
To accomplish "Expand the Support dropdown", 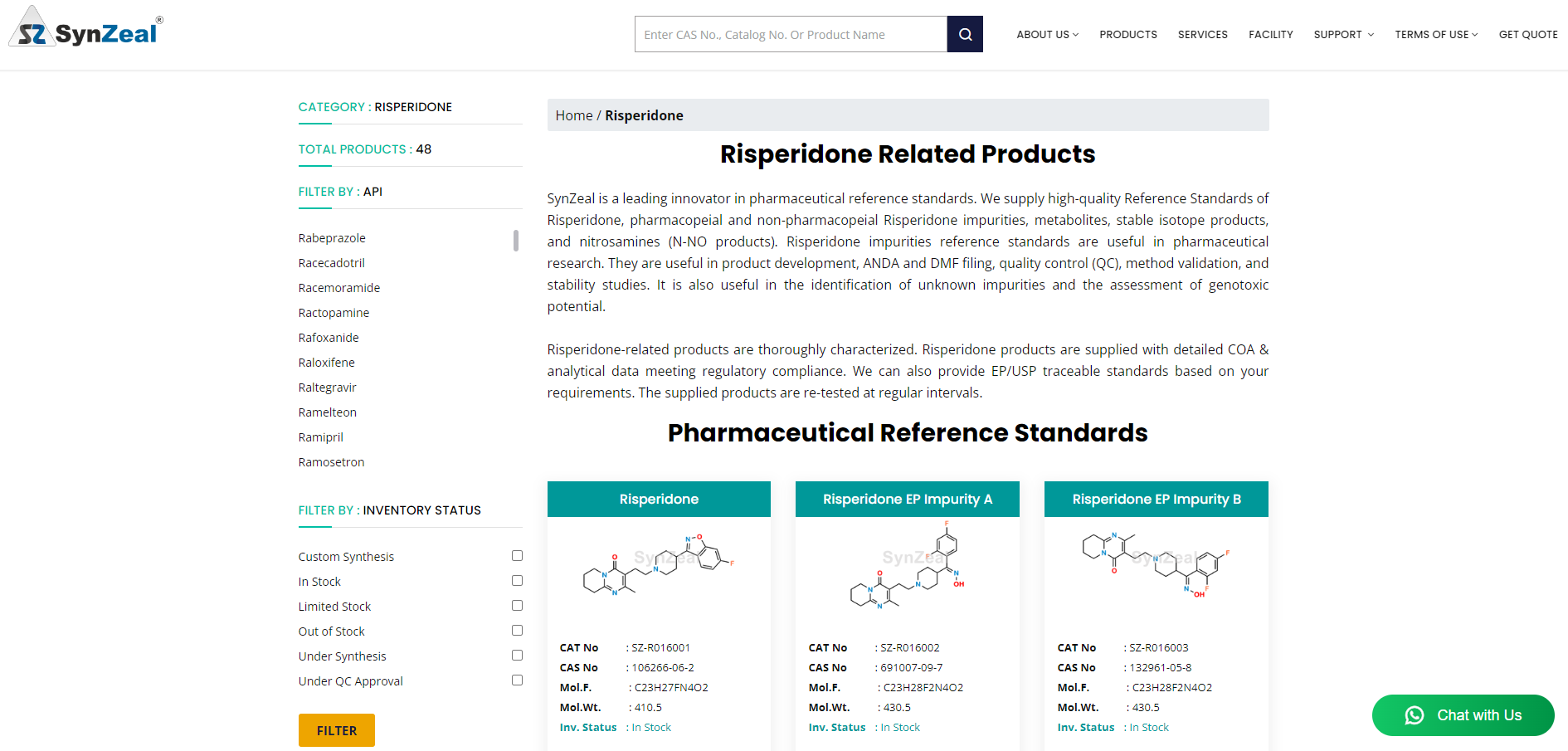I will (1343, 34).
